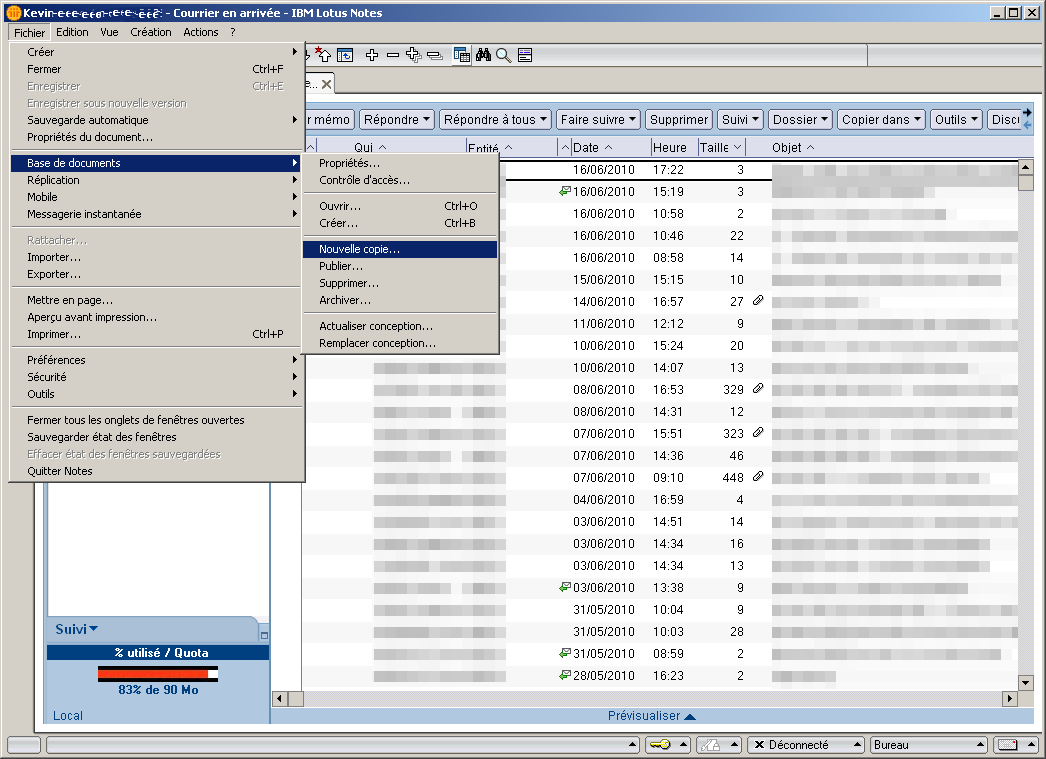Screen dimensions: 1046x759
Task: Click the grayed-out access level icon in status bar
Action: click(709, 744)
